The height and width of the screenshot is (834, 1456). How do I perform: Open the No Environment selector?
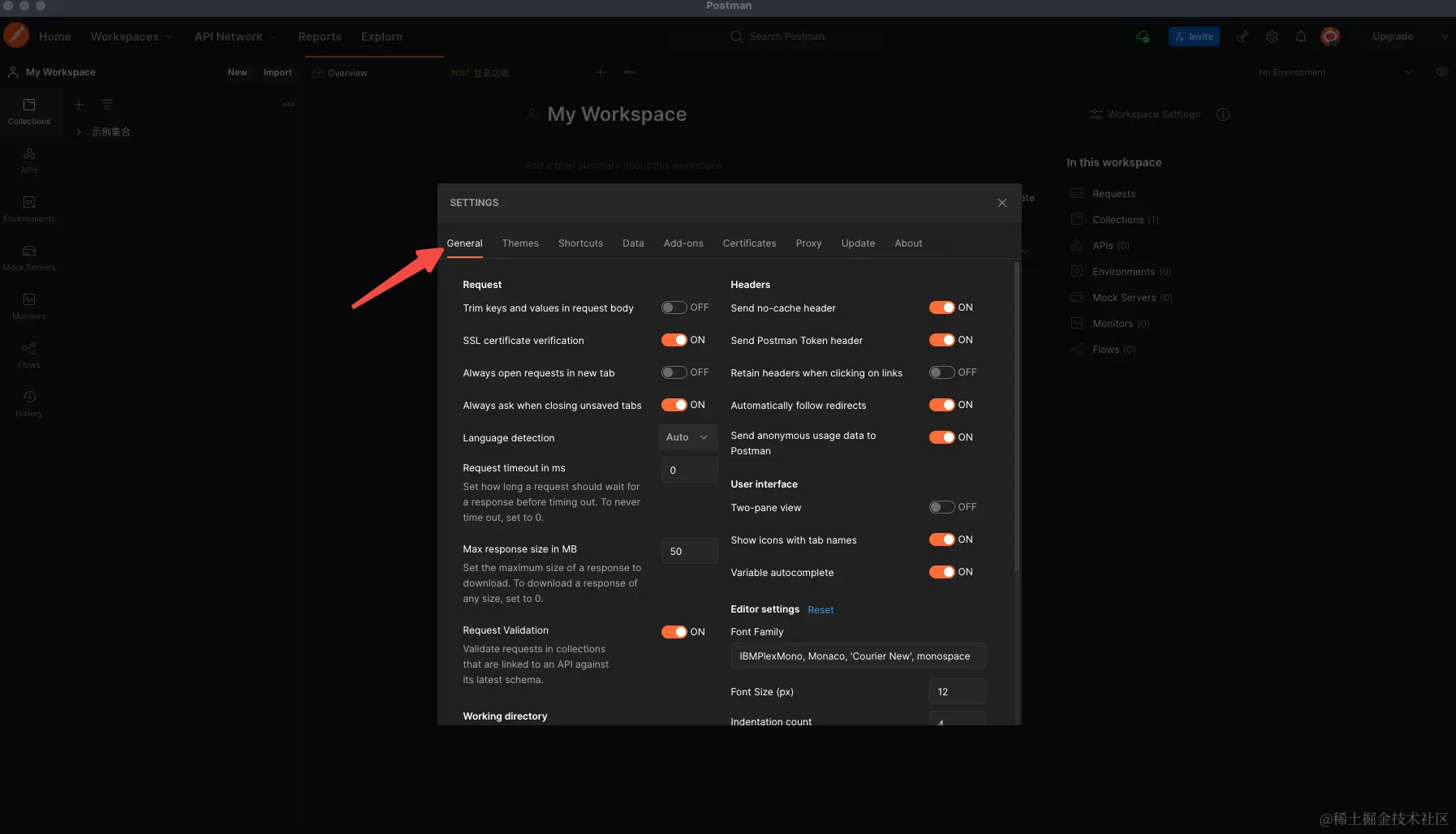click(1335, 72)
